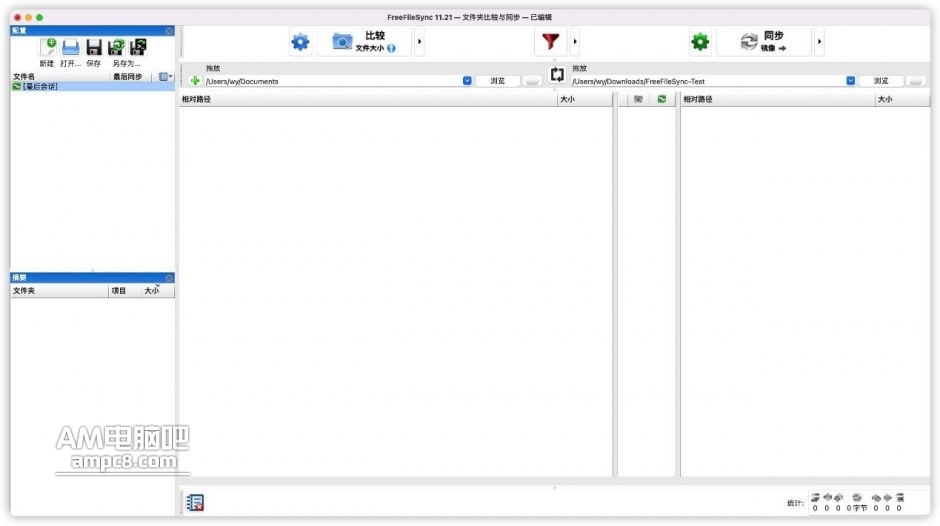Expand the sync variant arrow next to 同步
This screenshot has width=940, height=526.
(x=820, y=42)
